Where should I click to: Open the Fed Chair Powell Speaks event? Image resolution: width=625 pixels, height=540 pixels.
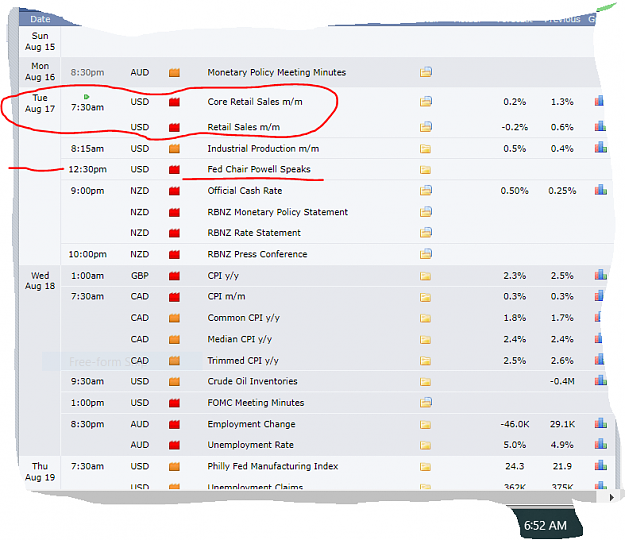click(x=259, y=169)
